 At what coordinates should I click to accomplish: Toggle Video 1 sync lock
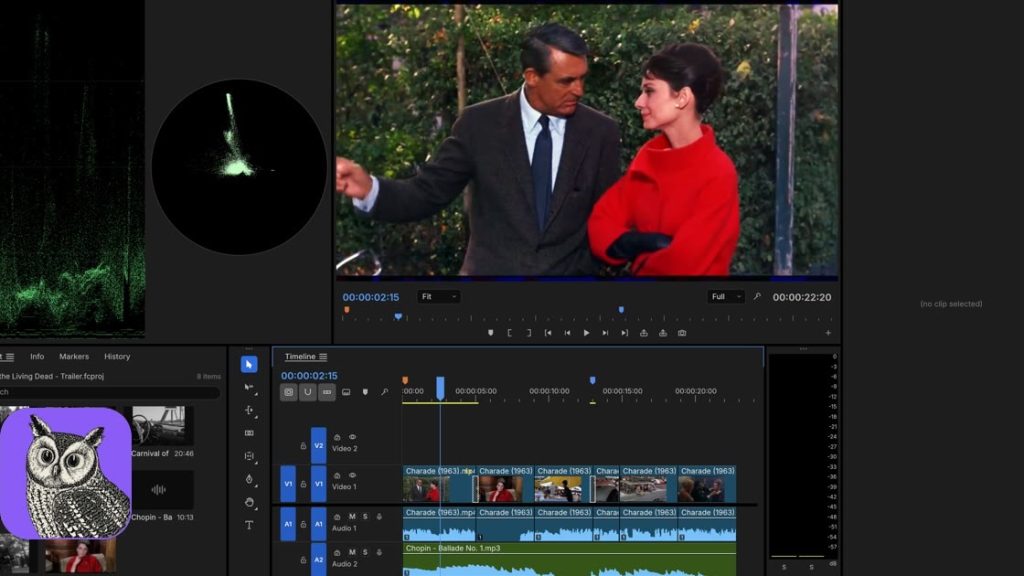tap(337, 475)
